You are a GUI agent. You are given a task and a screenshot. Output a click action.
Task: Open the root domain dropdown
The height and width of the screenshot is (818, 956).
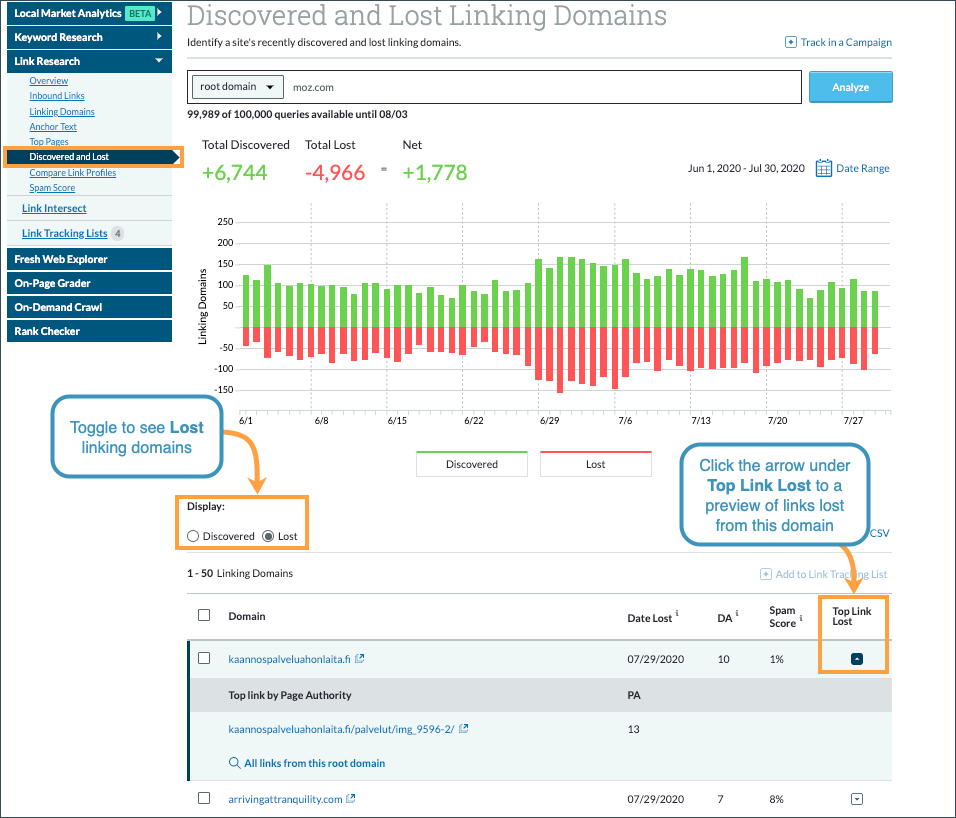click(237, 87)
